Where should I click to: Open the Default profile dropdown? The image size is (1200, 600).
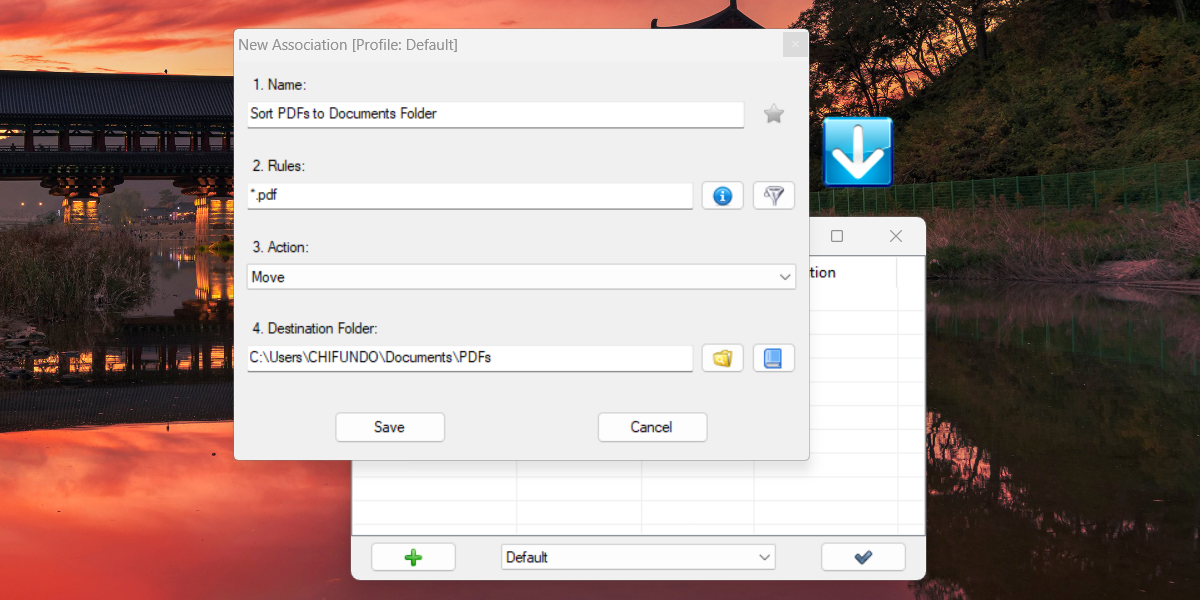tap(638, 557)
